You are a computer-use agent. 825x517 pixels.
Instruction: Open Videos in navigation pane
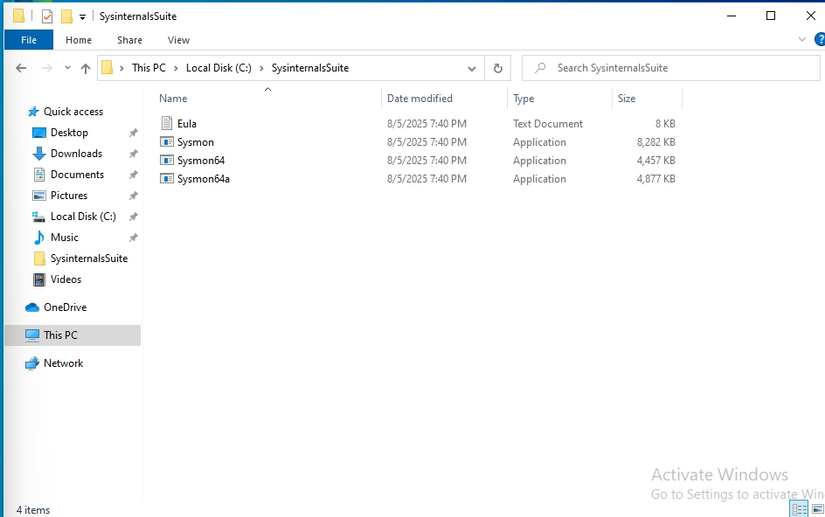(x=66, y=279)
